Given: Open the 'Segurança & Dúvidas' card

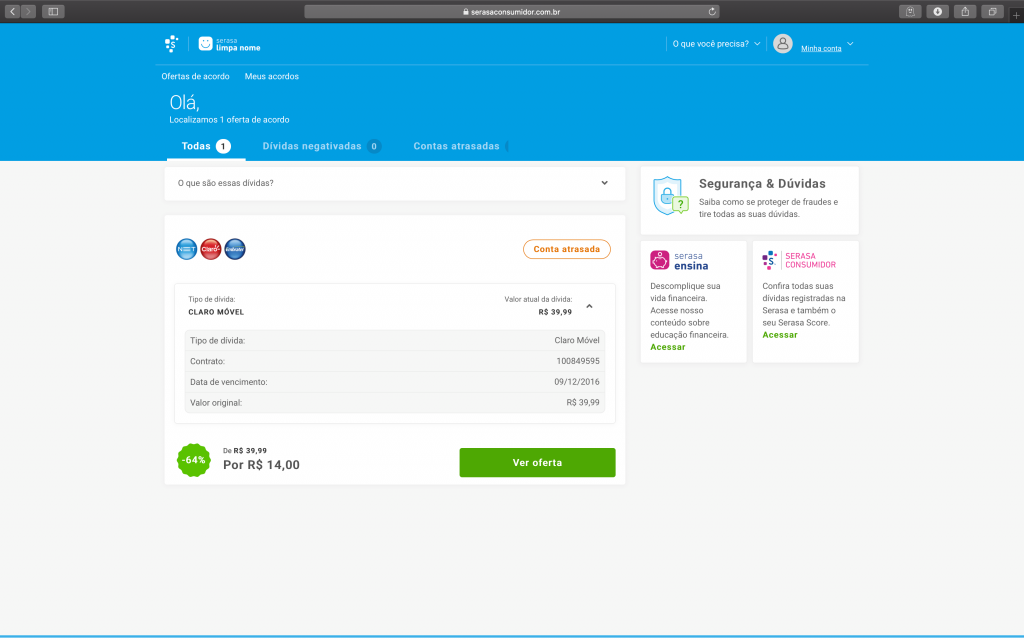Looking at the screenshot, I should tap(750, 200).
